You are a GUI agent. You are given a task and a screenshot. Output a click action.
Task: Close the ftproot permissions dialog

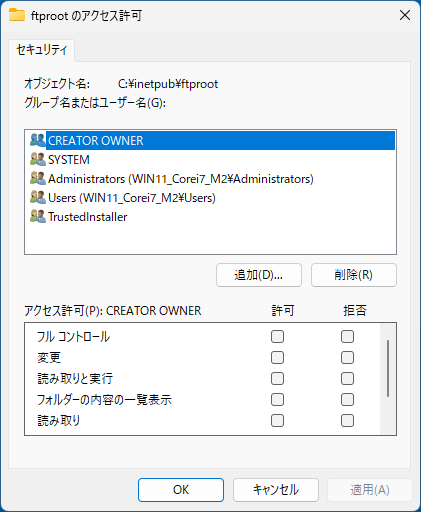pyautogui.click(x=405, y=15)
